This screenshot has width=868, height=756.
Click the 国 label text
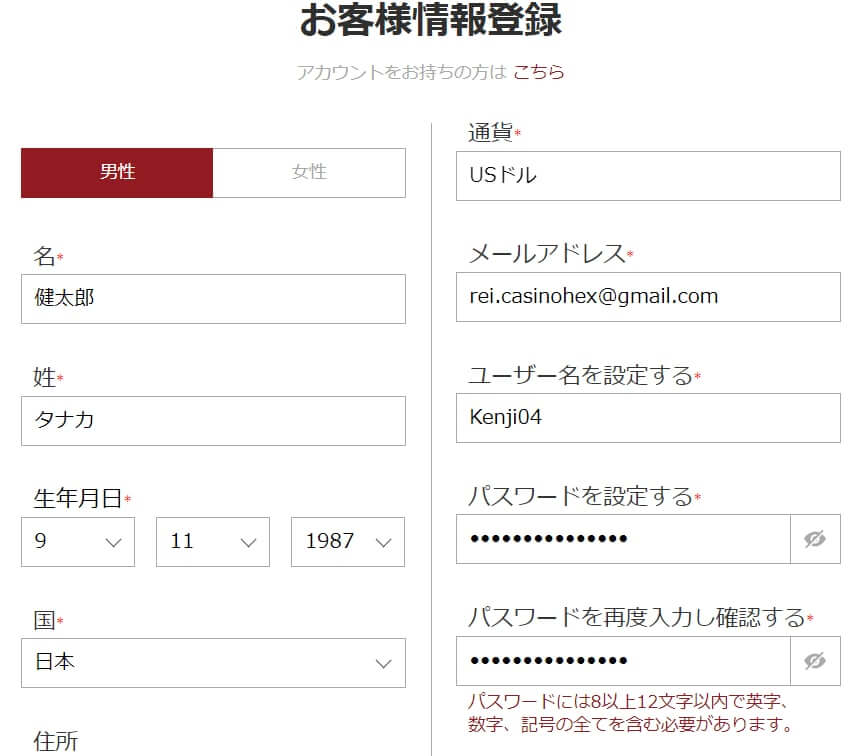pyautogui.click(x=44, y=620)
